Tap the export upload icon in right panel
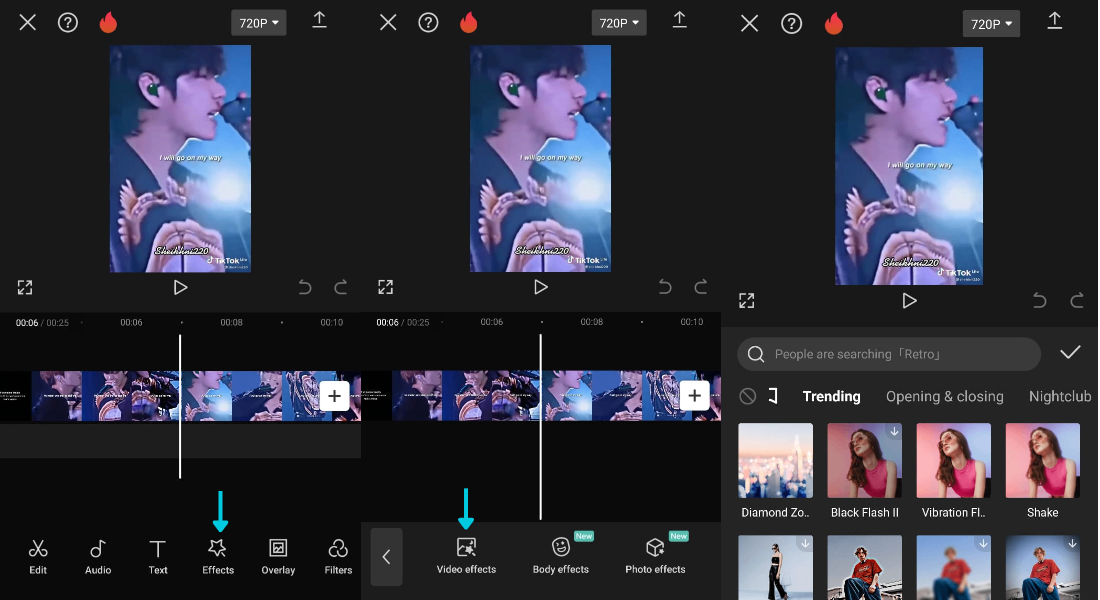 tap(1054, 21)
